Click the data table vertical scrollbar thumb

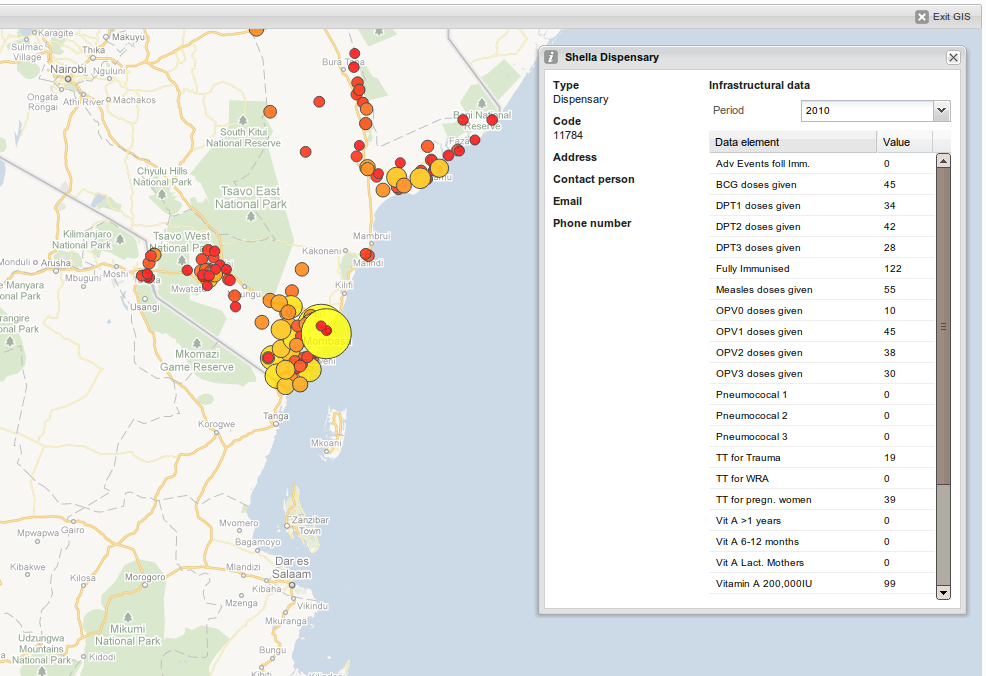pyautogui.click(x=943, y=326)
